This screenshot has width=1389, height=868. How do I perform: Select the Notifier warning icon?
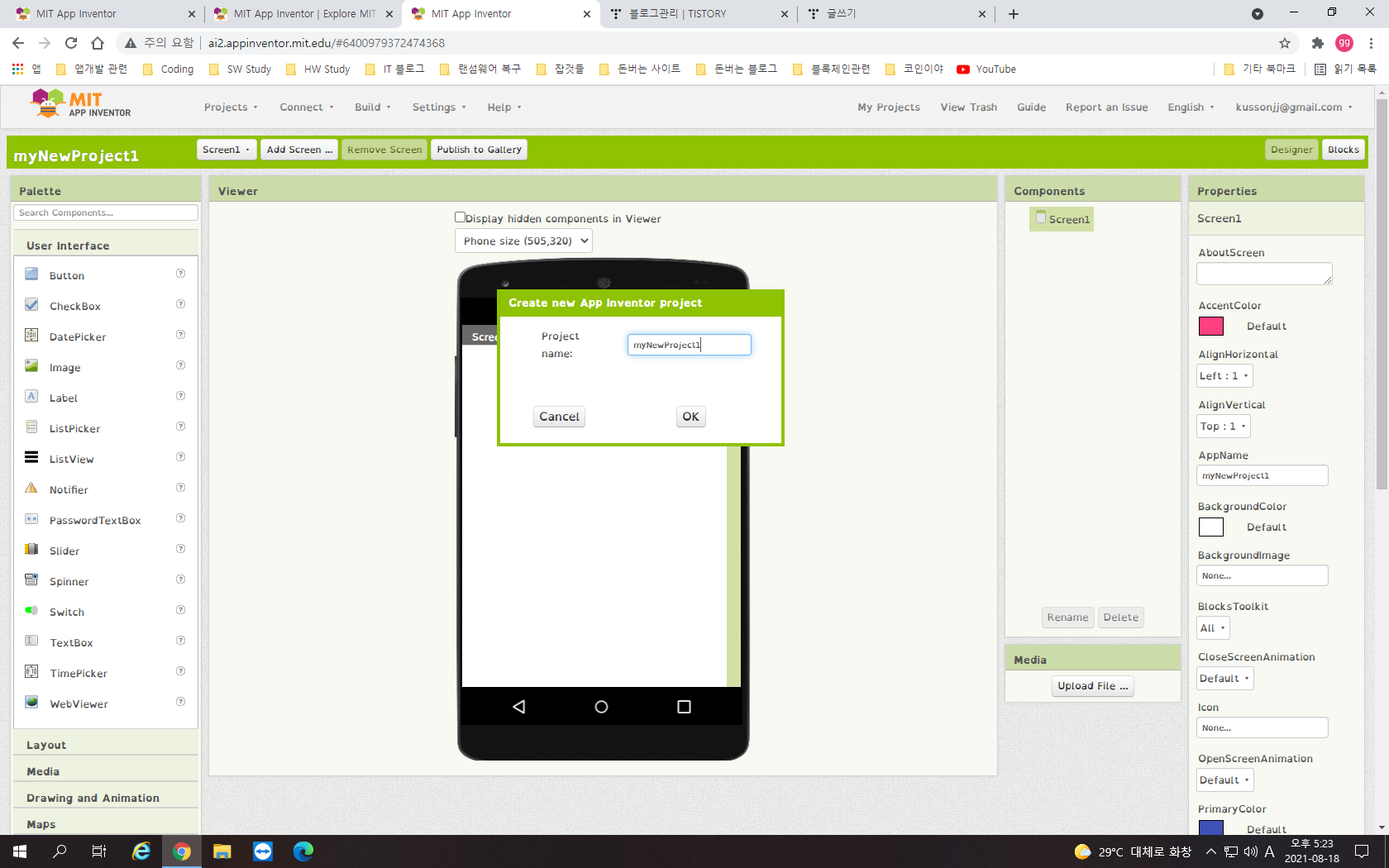point(31,489)
